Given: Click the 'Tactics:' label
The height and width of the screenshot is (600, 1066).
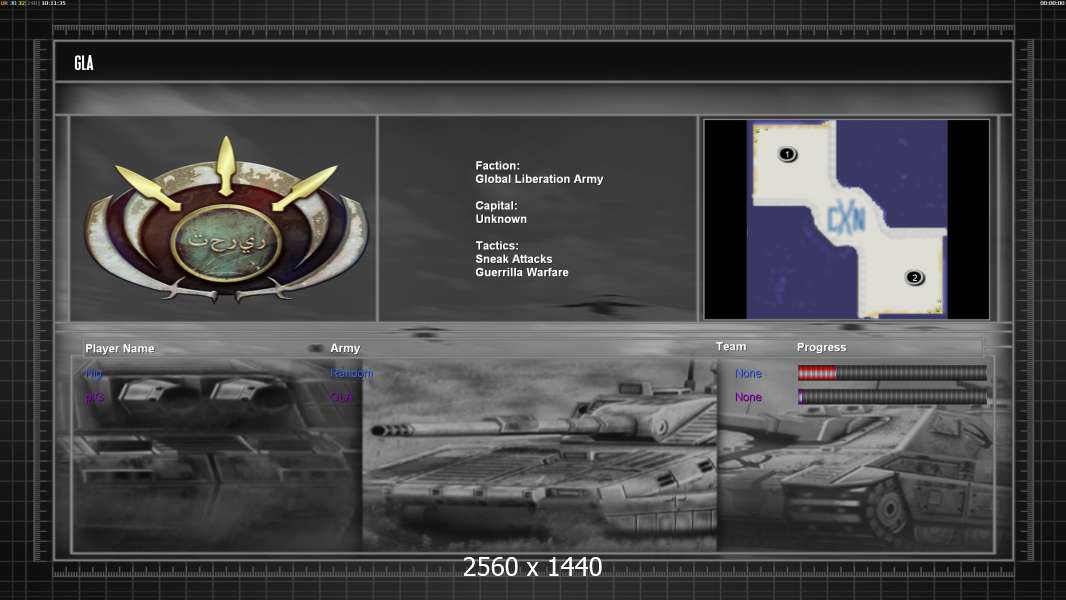Looking at the screenshot, I should click(497, 245).
